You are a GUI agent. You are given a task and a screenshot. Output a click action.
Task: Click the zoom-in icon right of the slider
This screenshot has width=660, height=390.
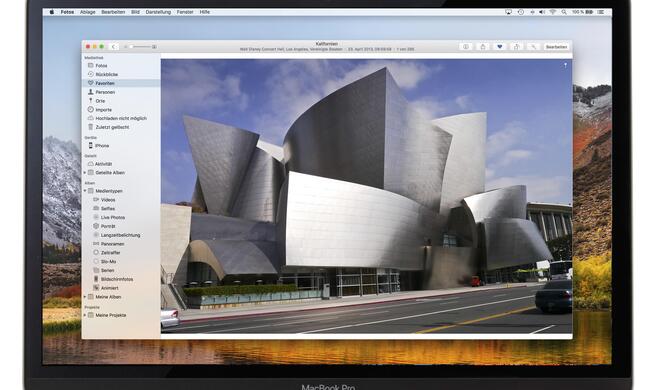tap(154, 47)
